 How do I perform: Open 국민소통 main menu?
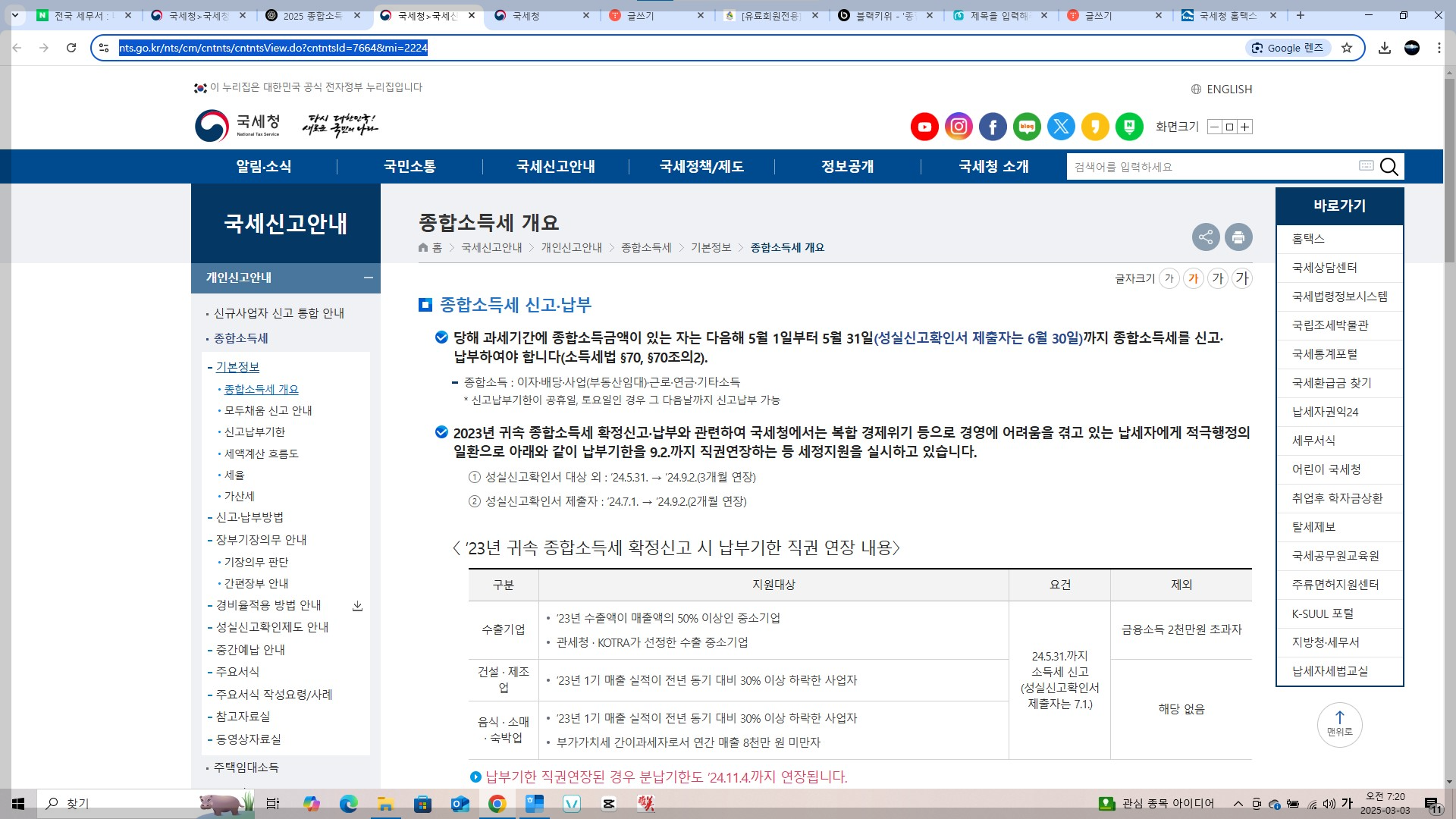(x=409, y=166)
